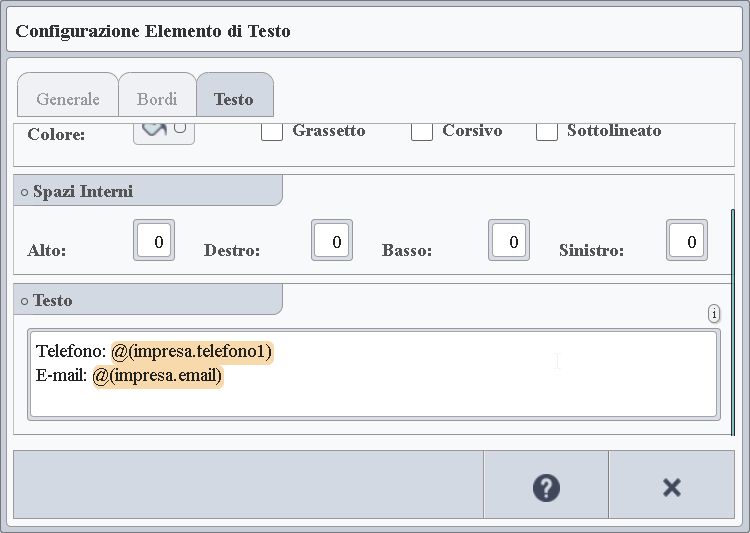Collapse the Testo section header
Viewport: 750px width, 533px height.
coord(148,300)
